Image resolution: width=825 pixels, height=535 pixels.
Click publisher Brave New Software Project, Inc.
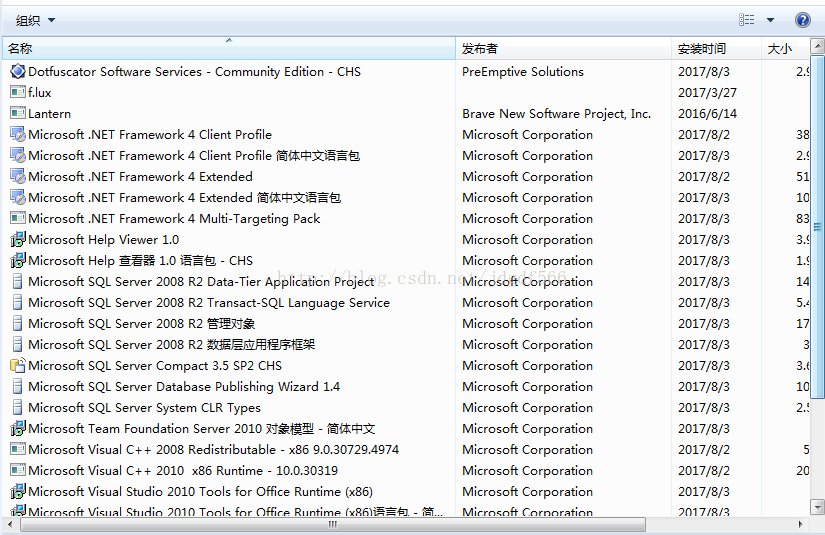(556, 114)
